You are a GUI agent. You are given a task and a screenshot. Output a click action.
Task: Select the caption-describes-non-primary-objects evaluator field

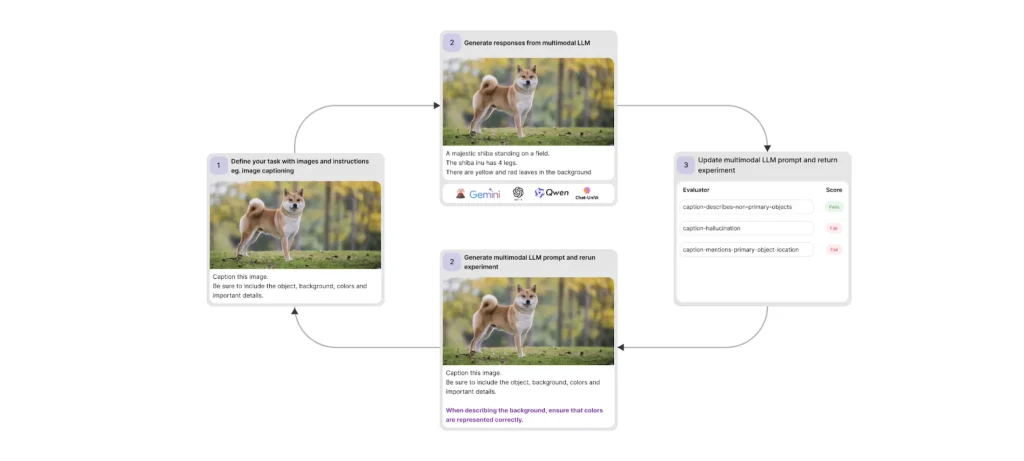746,207
